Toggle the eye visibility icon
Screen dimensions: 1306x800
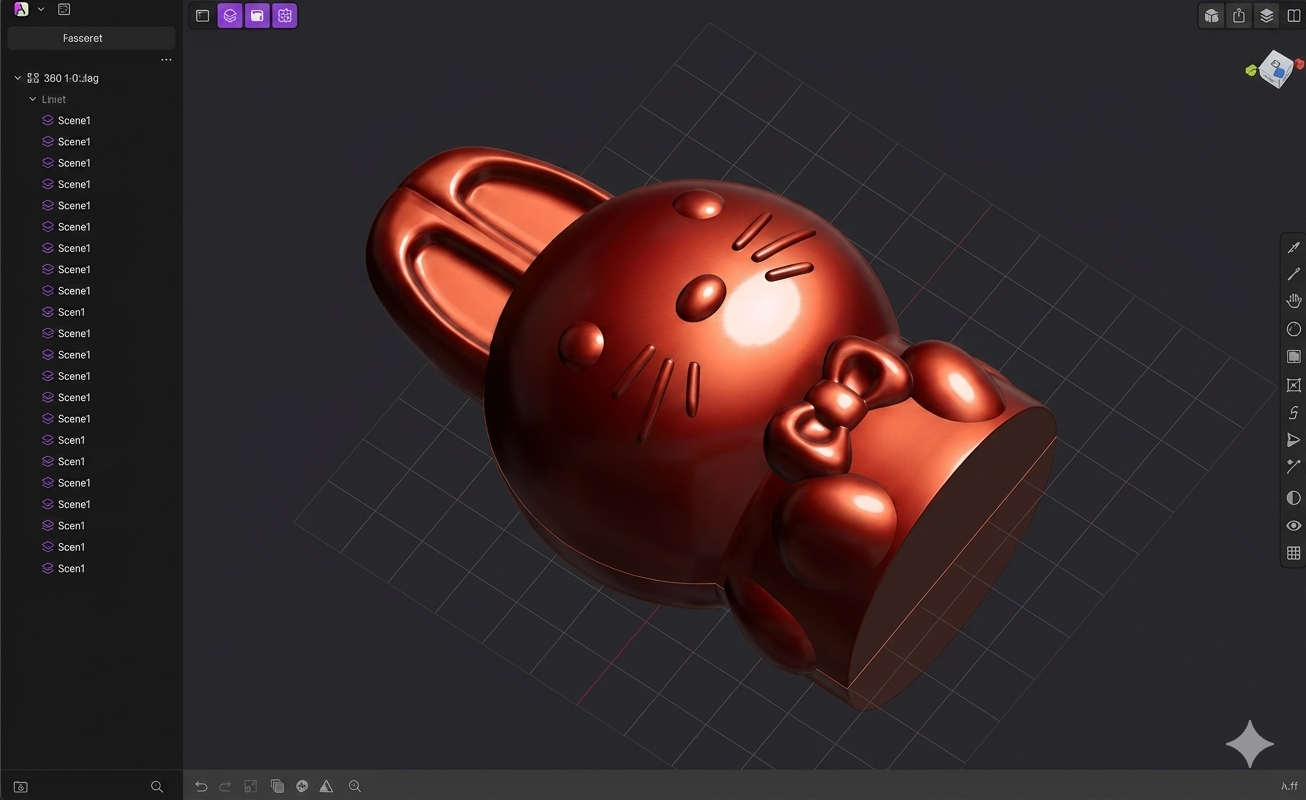1294,525
